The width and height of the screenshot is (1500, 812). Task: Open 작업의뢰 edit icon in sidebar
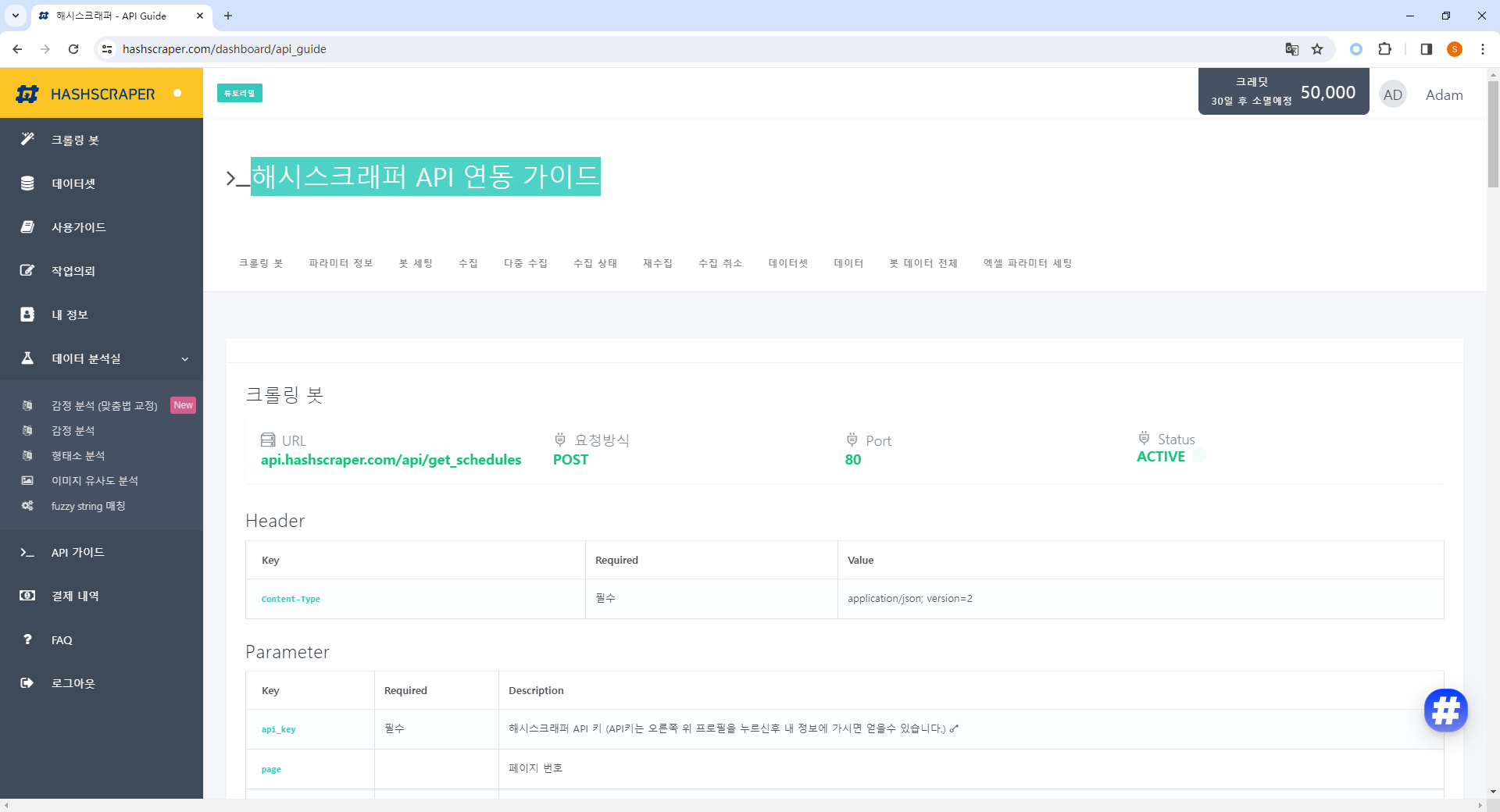coord(27,271)
